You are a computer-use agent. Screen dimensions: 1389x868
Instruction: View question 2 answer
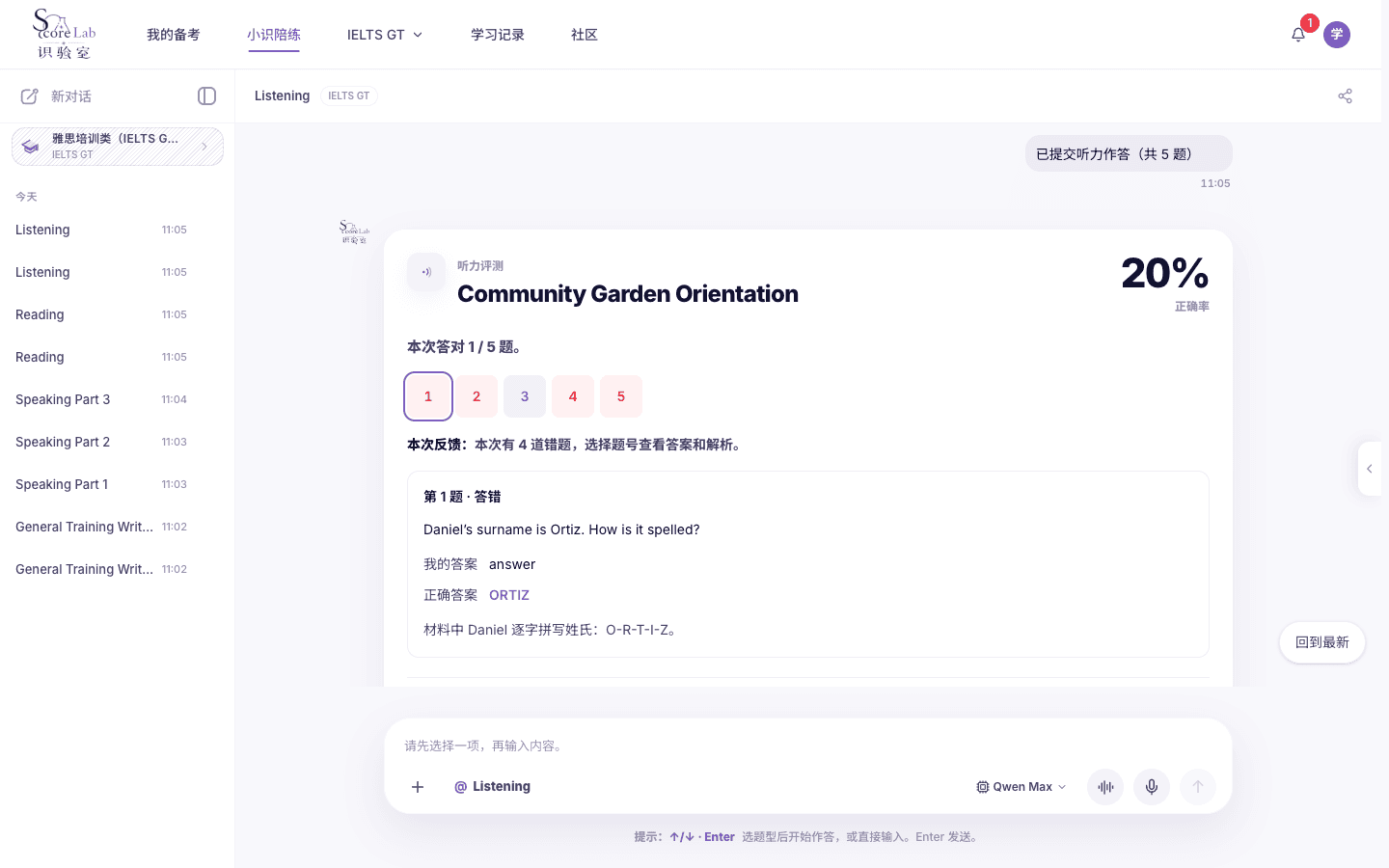click(477, 396)
